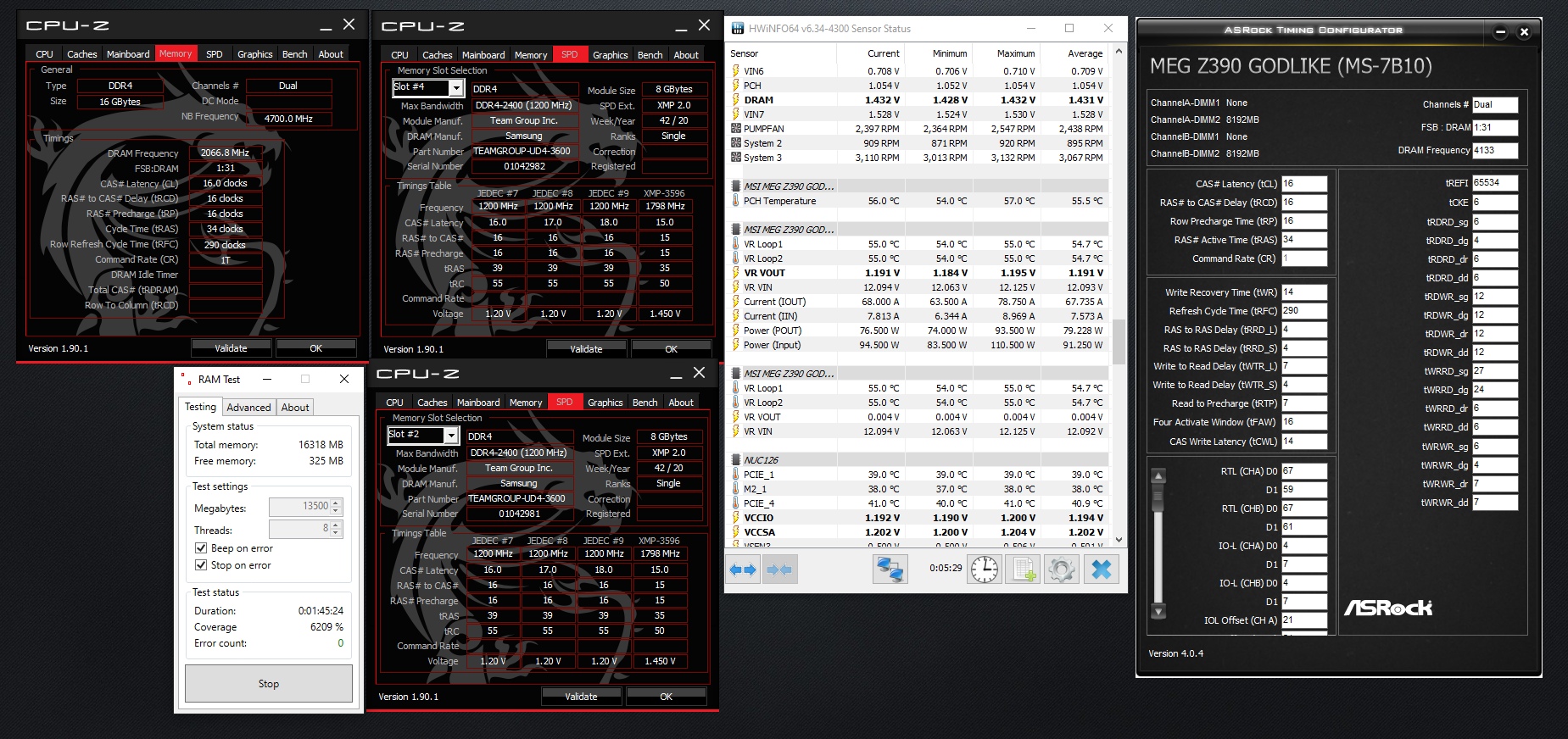This screenshot has width=1568, height=739.
Task: Select the 'PCIE_4' temperature row in HWiNFO
Action: point(919,503)
